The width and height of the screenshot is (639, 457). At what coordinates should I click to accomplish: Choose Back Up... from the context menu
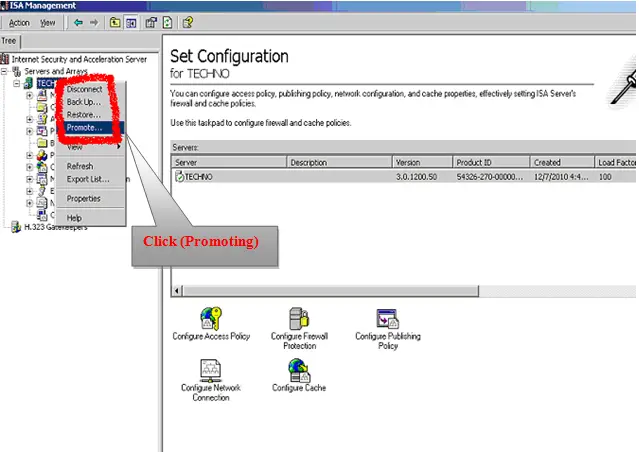84,102
